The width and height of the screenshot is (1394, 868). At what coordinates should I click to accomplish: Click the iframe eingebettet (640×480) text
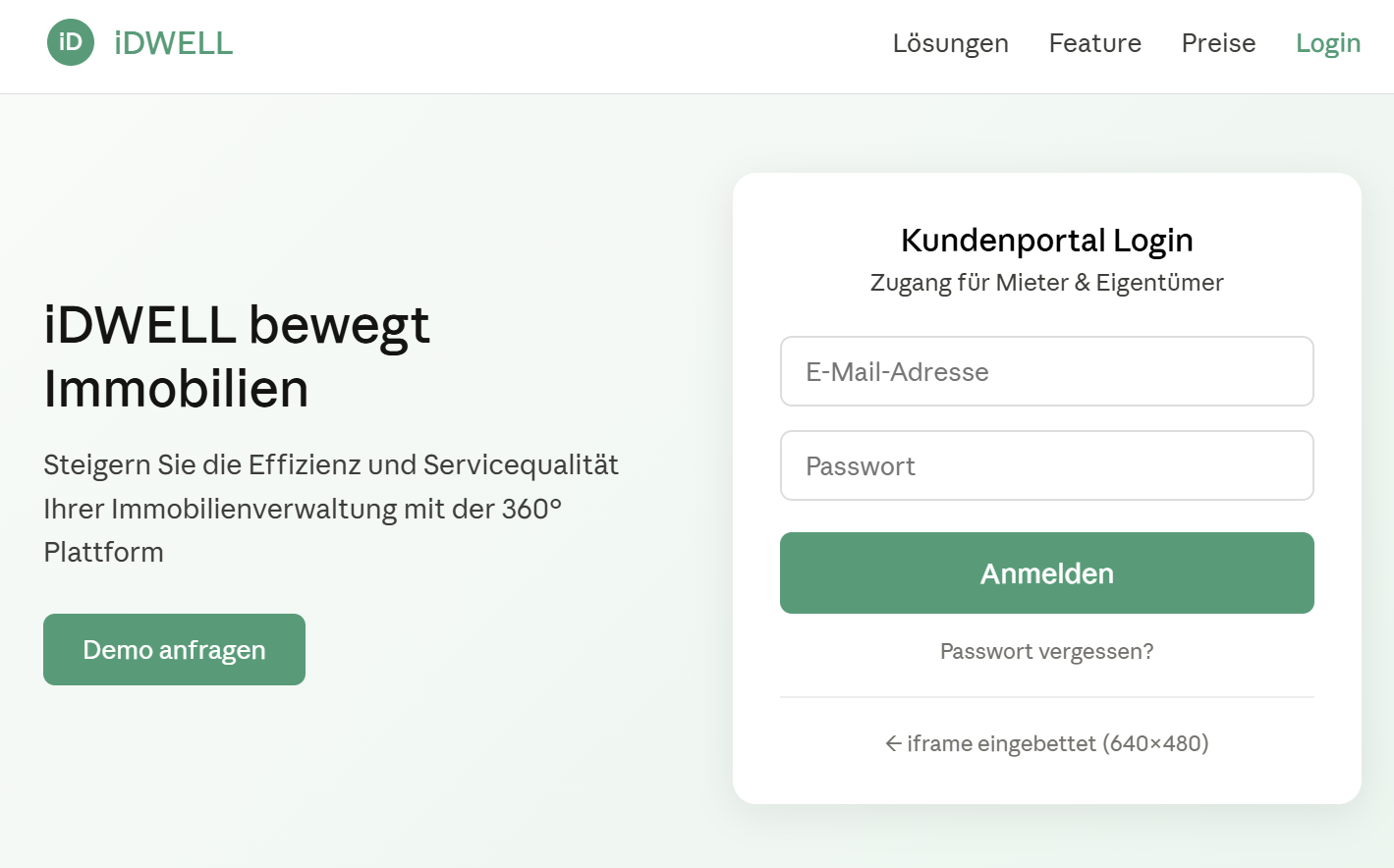click(1057, 743)
